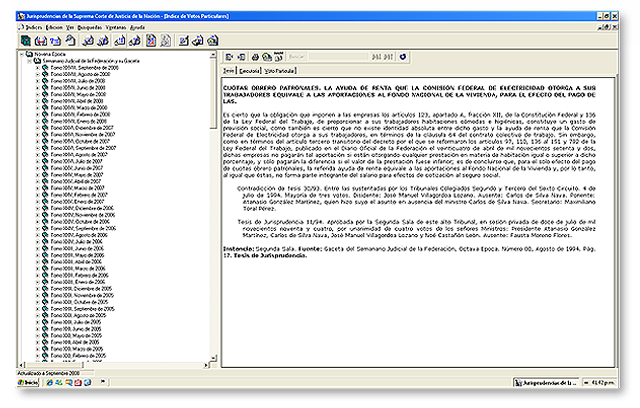Expand the Enero de 2007 tomo

38,202
